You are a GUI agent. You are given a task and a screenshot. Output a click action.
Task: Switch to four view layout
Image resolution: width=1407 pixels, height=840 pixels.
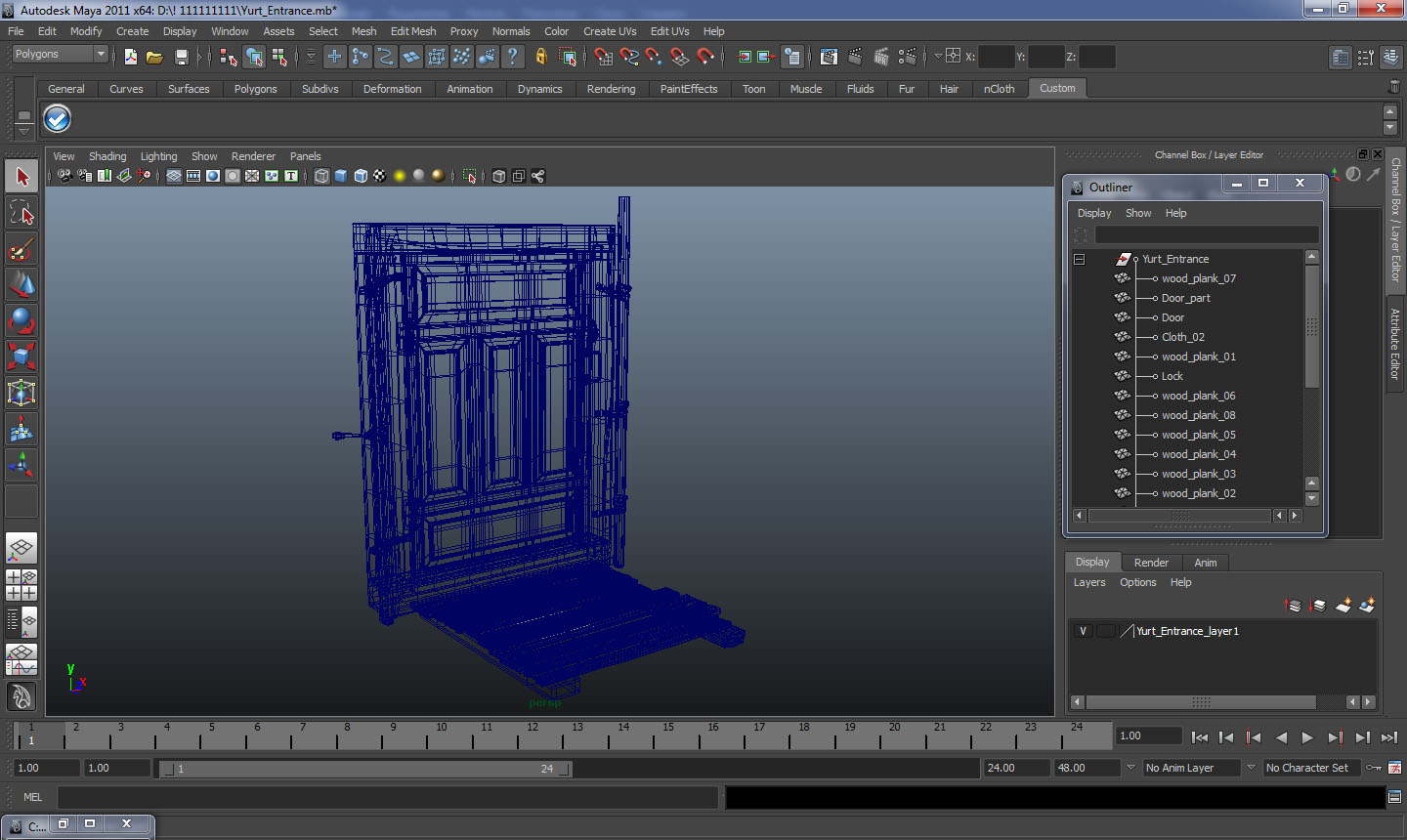[x=21, y=584]
